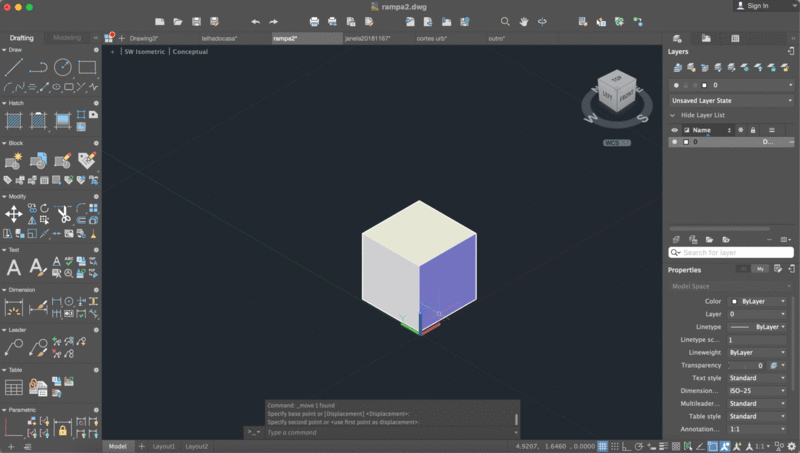Screen dimensions: 800x453
Task: Click in the Search for layer field
Action: (731, 253)
